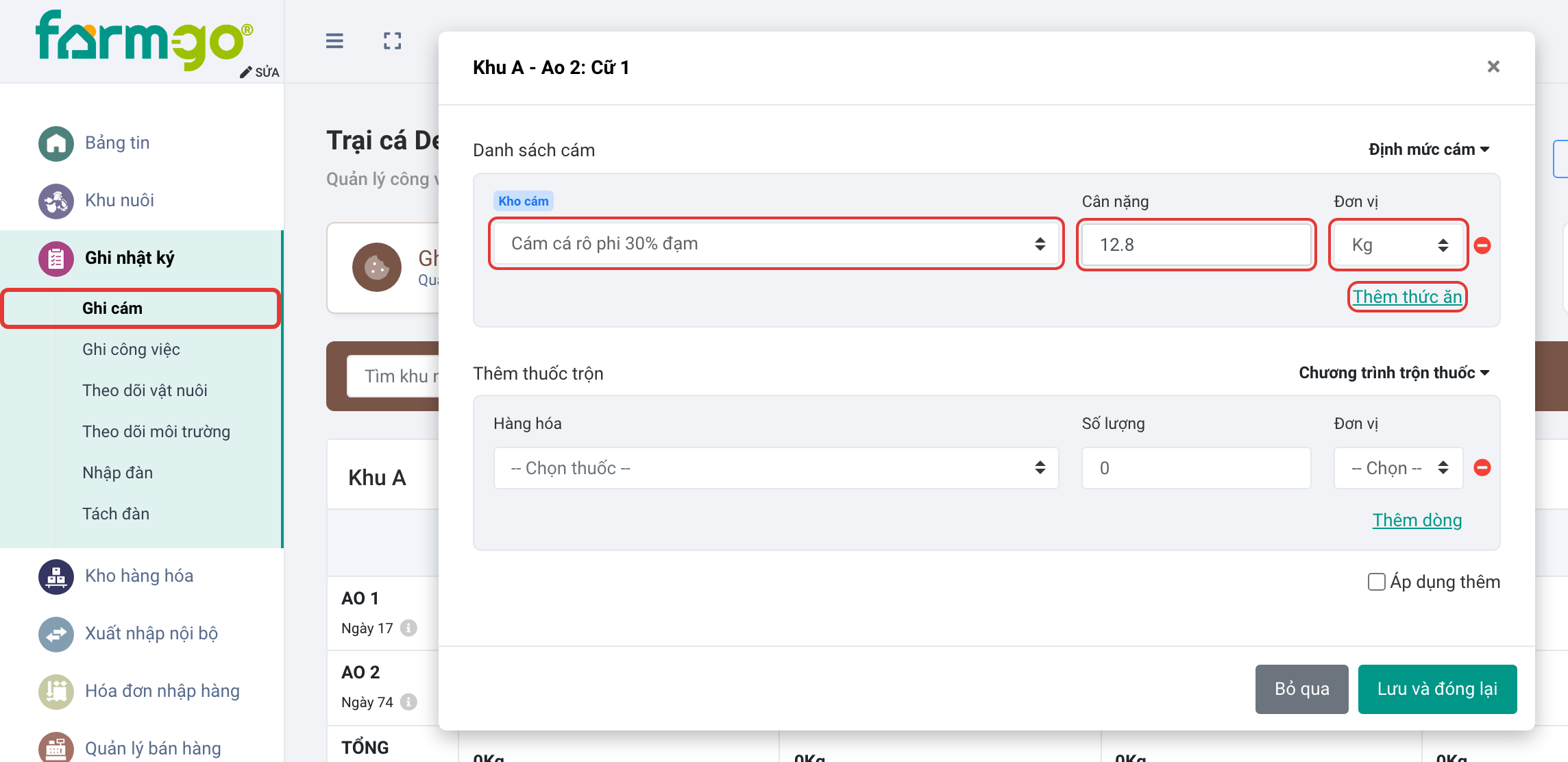Click the AO 2 row label

360,672
